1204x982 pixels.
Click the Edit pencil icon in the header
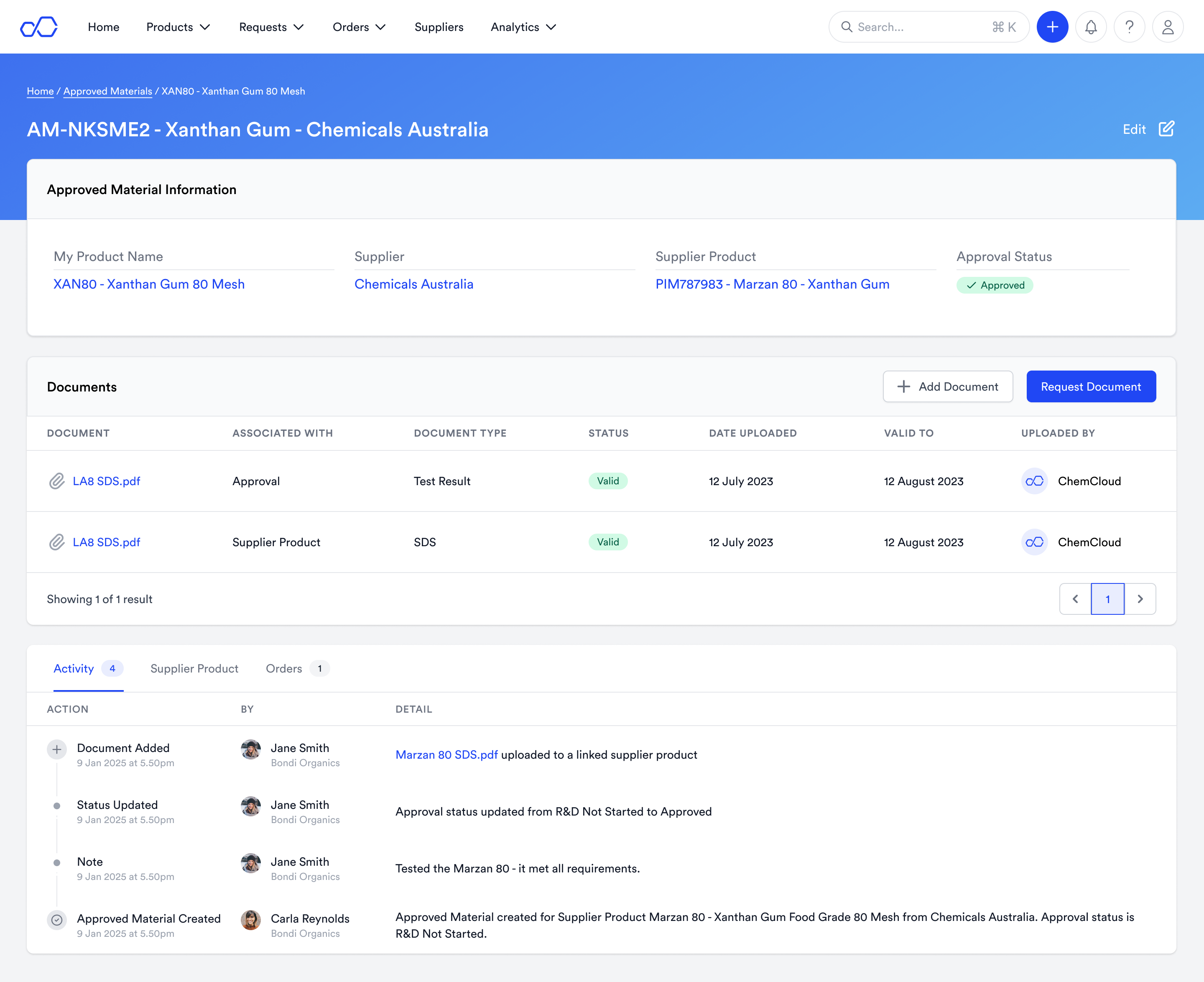coord(1167,129)
